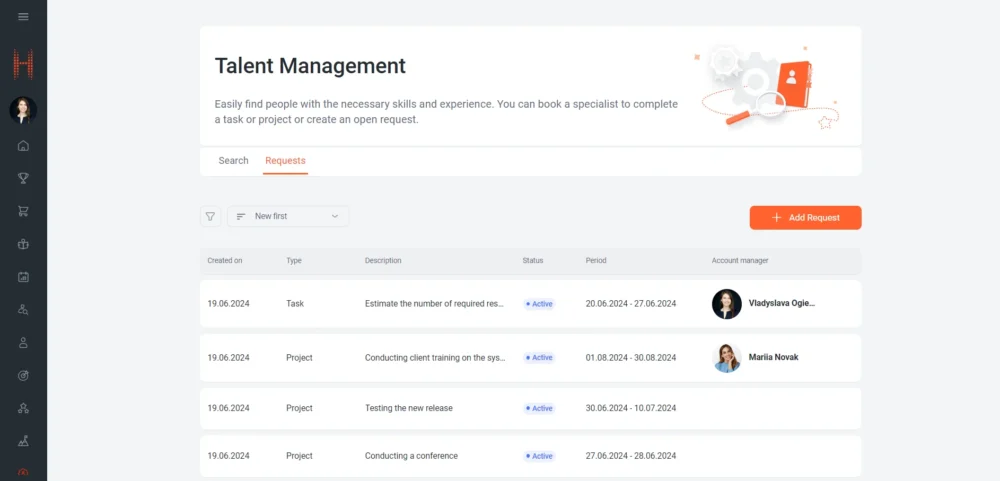Open the trophy achievements icon
Image resolution: width=1000 pixels, height=481 pixels.
click(x=23, y=179)
